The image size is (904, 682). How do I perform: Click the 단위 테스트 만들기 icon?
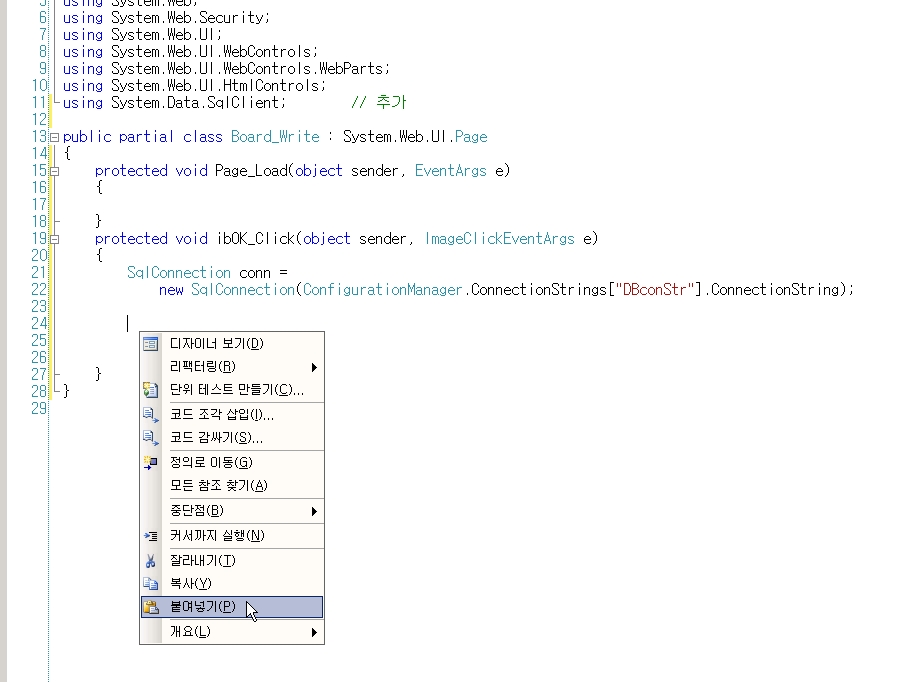(150, 390)
